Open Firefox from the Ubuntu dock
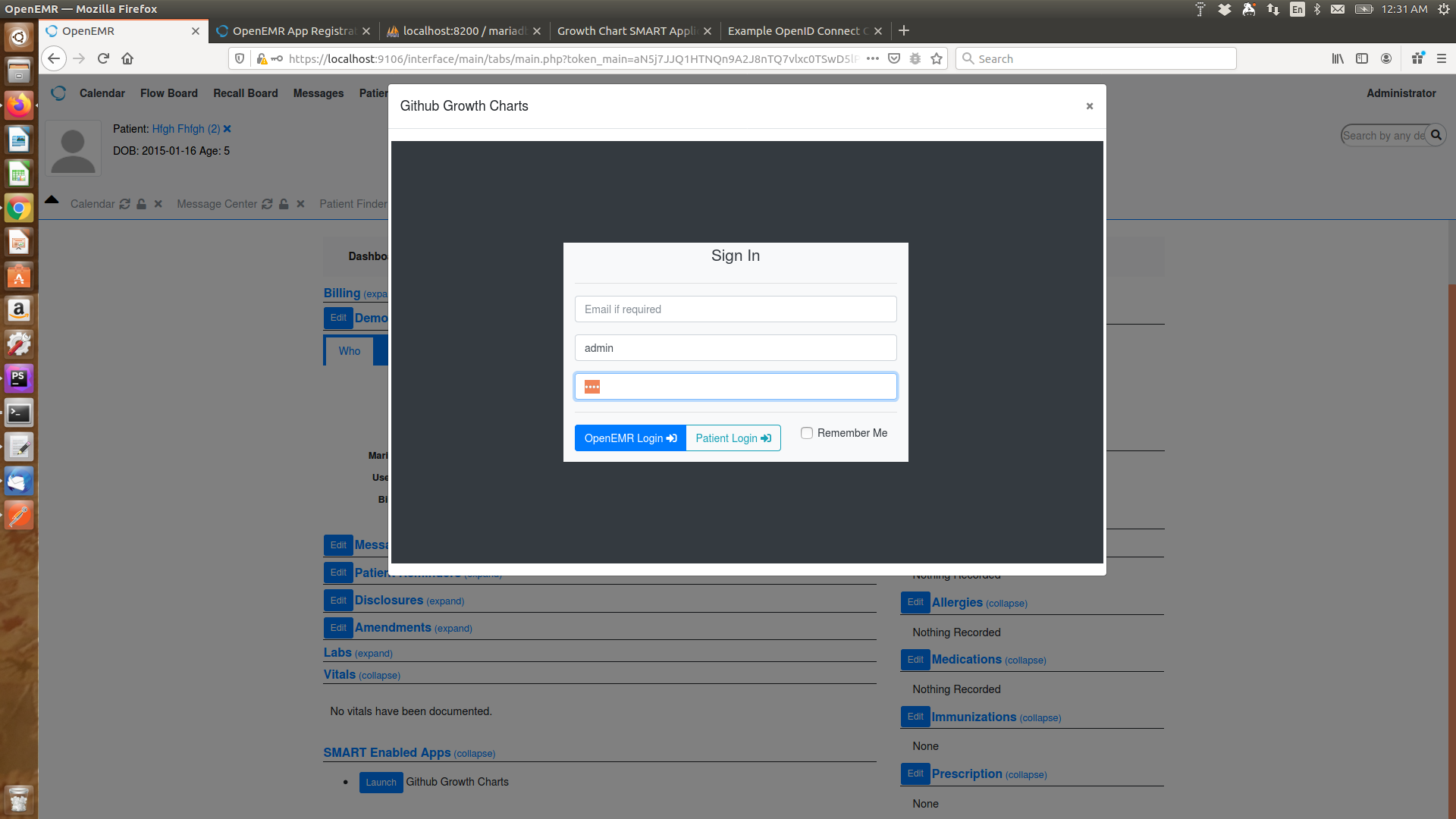 (x=18, y=105)
